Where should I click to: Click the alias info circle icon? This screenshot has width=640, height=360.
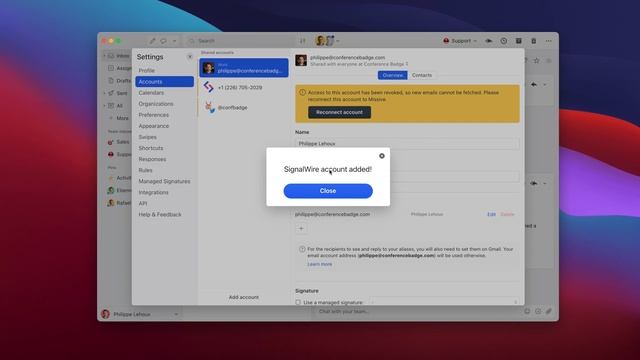tap(302, 249)
